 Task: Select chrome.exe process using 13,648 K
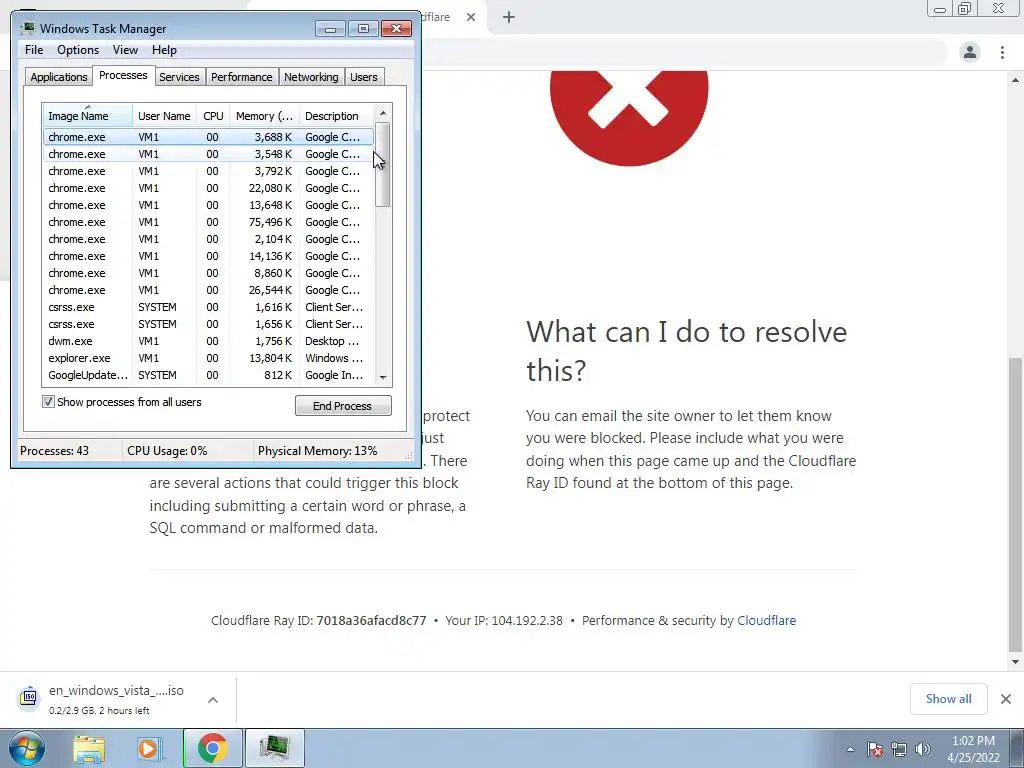point(209,205)
